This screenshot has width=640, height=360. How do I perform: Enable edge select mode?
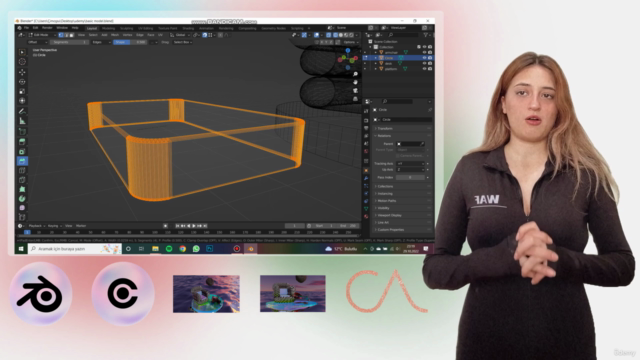67,35
